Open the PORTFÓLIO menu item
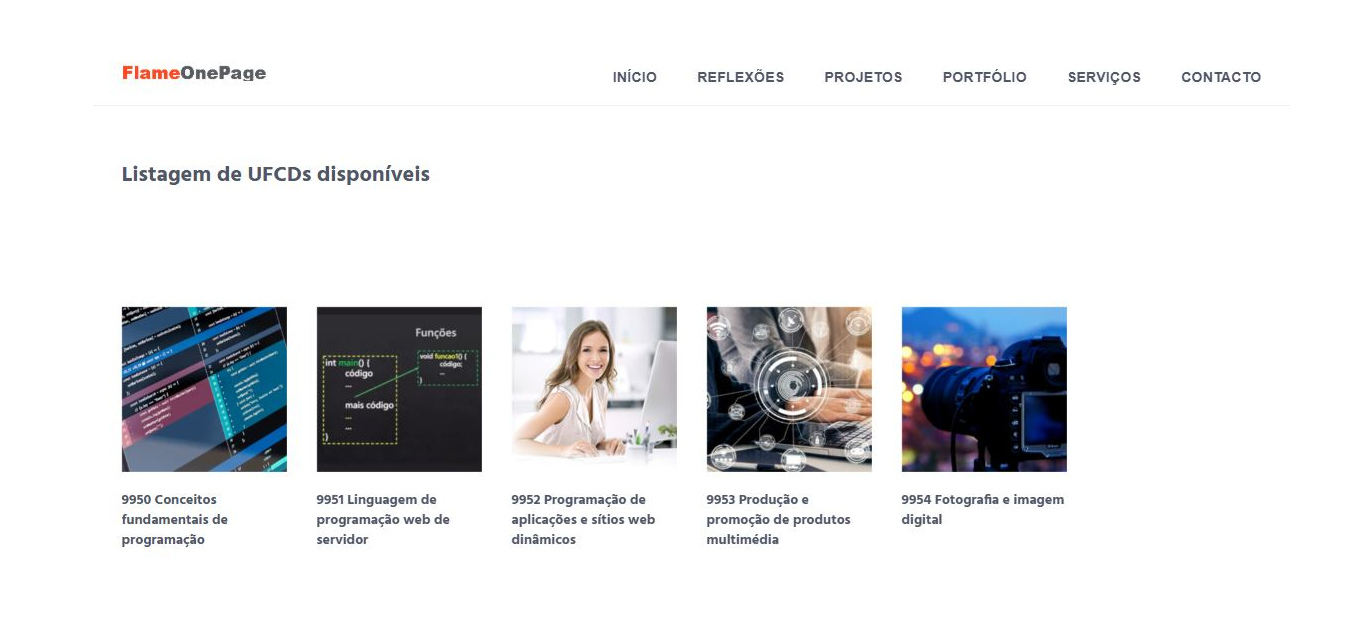This screenshot has height=642, width=1351. pos(985,77)
